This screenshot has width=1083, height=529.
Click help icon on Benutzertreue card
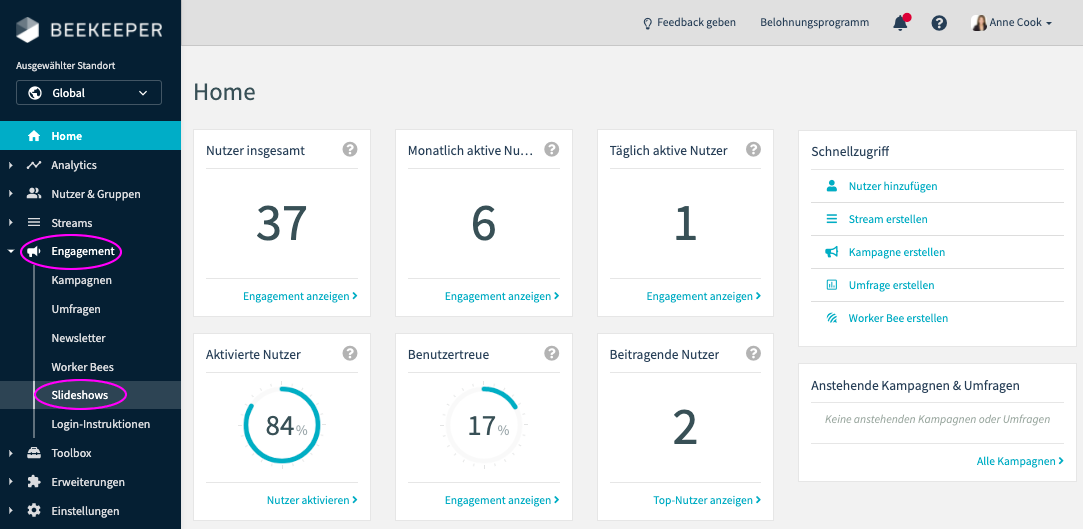551,354
